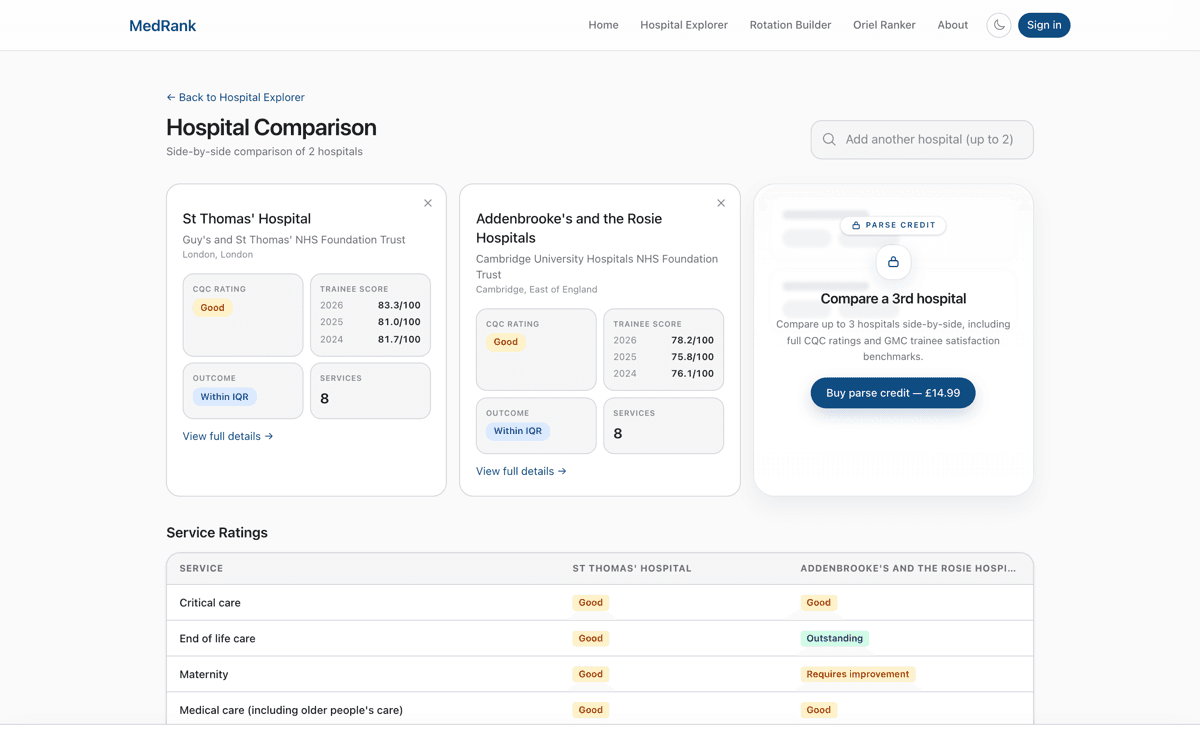Click the Sign in button

click(x=1044, y=25)
